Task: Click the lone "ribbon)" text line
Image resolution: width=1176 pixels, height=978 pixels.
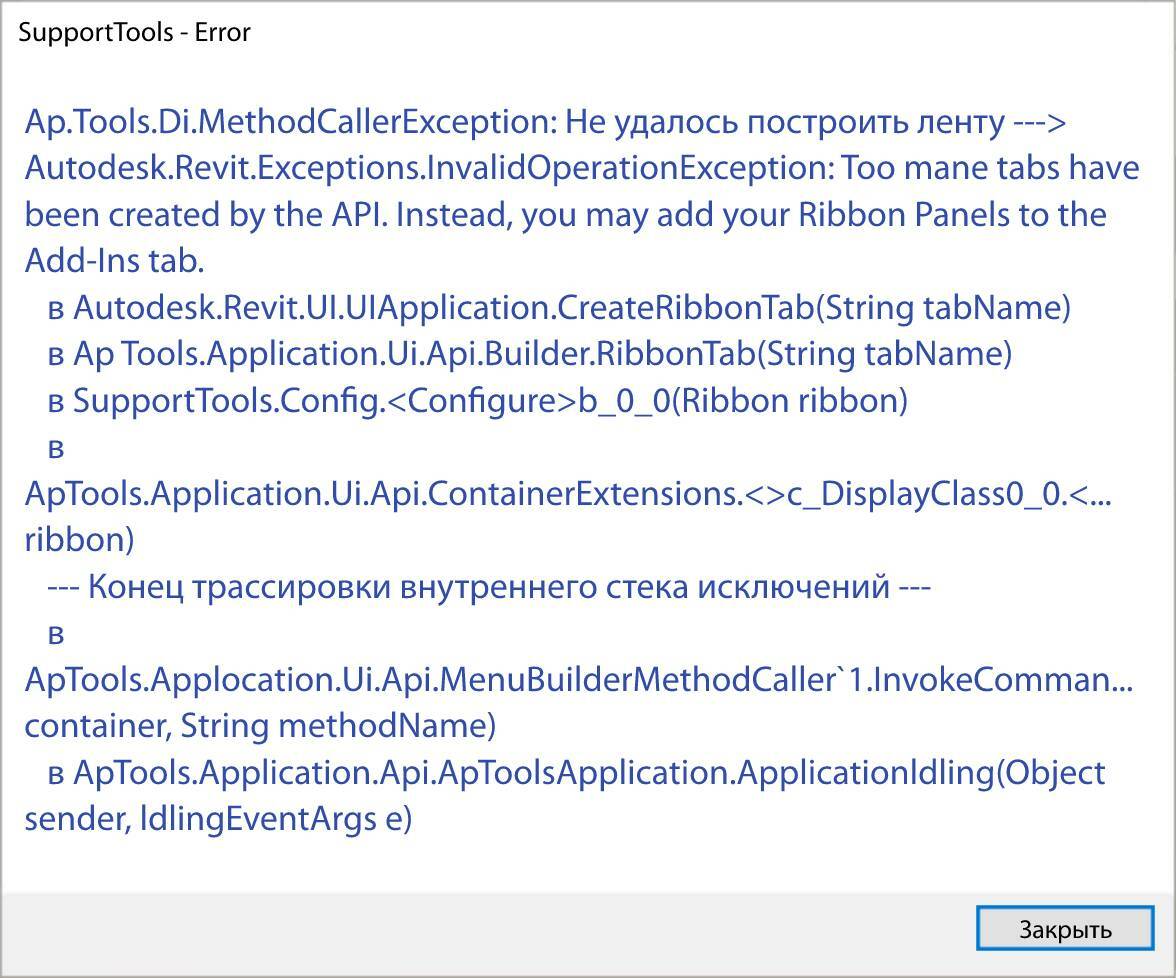Action: [x=79, y=540]
